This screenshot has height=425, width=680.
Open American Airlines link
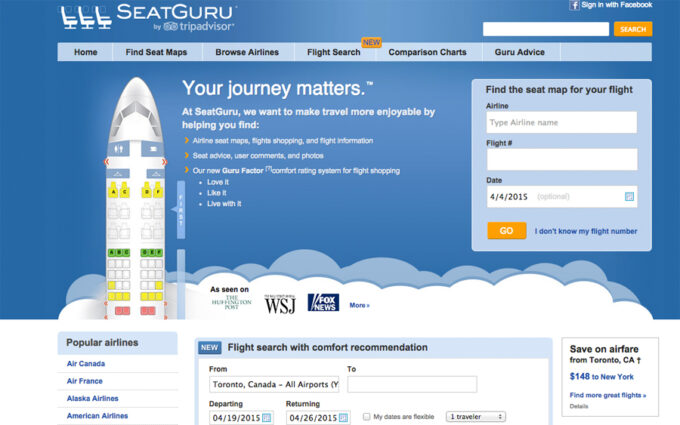click(97, 415)
